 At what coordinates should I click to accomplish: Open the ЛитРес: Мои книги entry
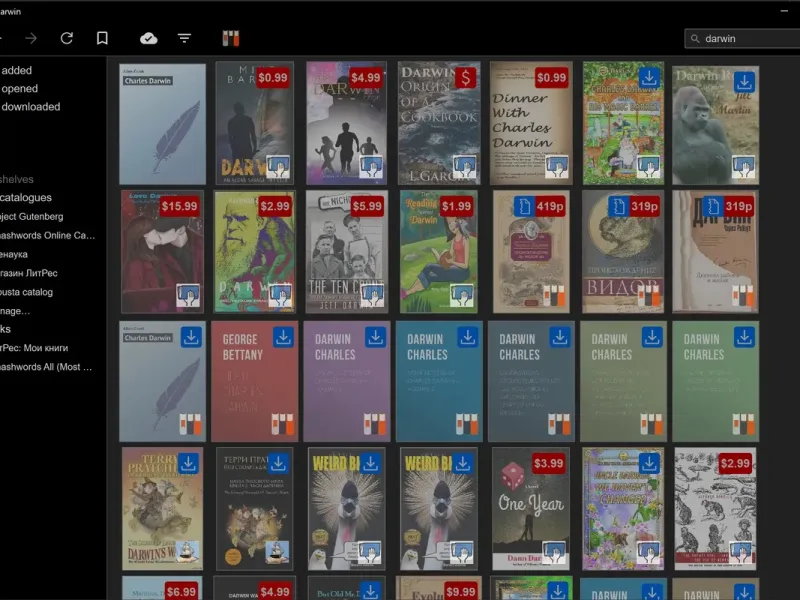[34, 348]
